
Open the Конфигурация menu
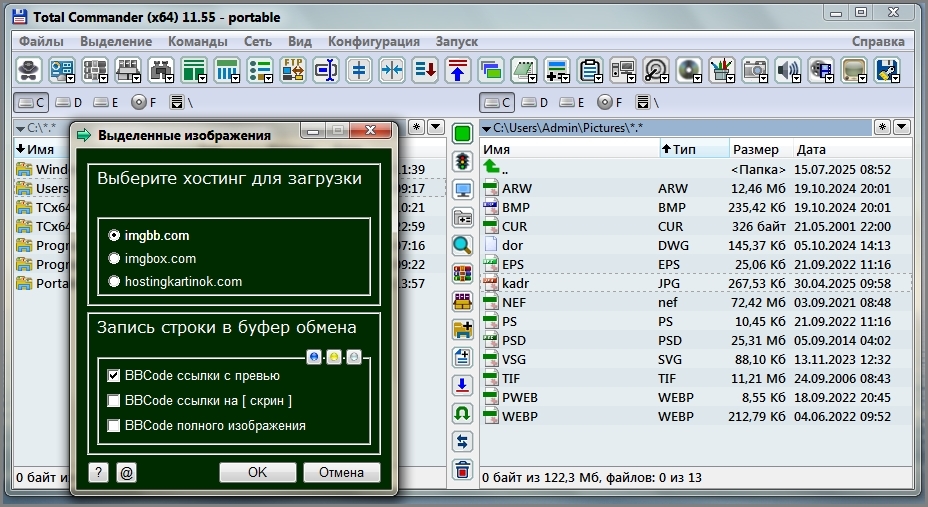(374, 41)
